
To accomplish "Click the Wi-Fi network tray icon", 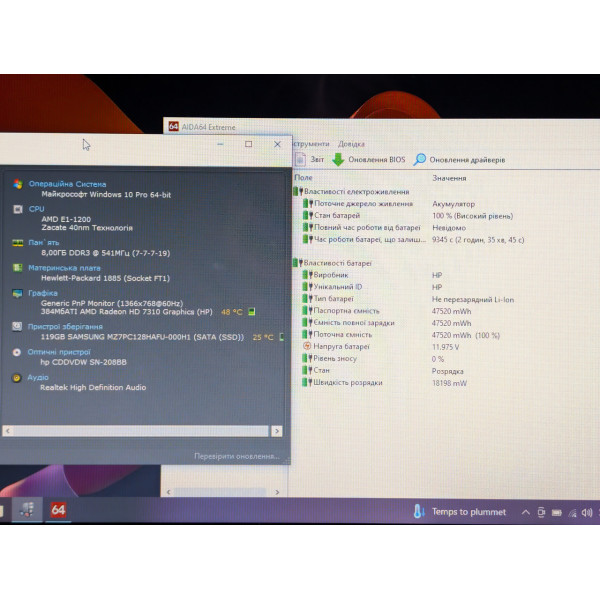I will 572,513.
